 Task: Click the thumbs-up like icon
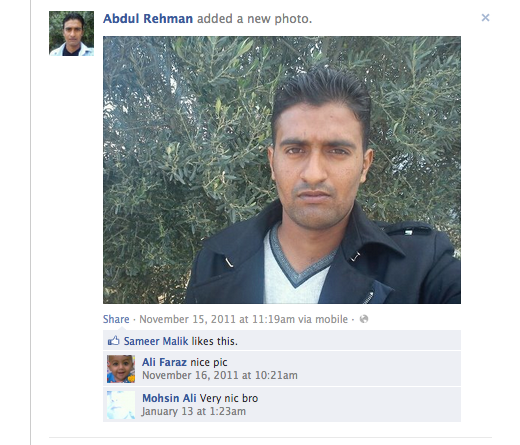(x=114, y=341)
